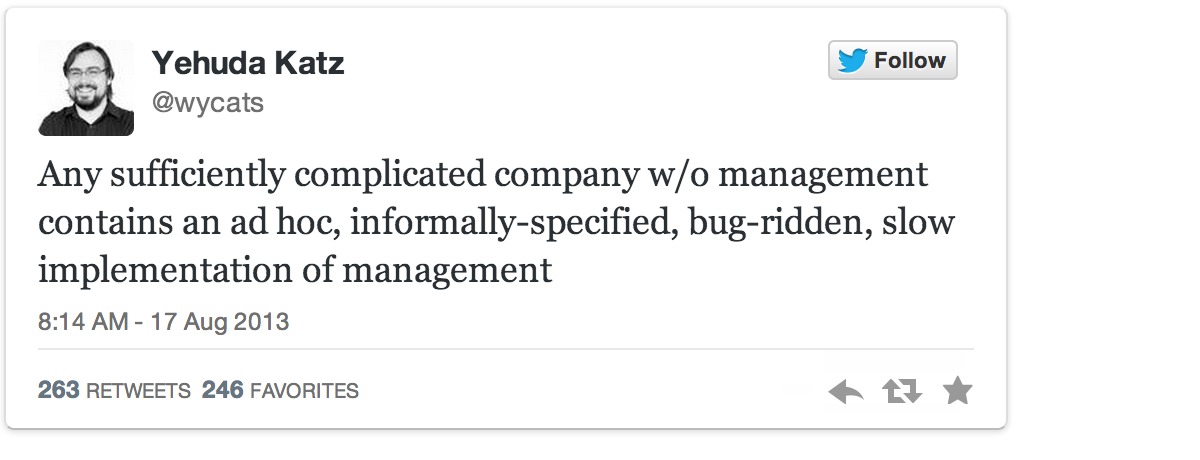
Task: Click the line 'implementation of management'
Action: 295,271
